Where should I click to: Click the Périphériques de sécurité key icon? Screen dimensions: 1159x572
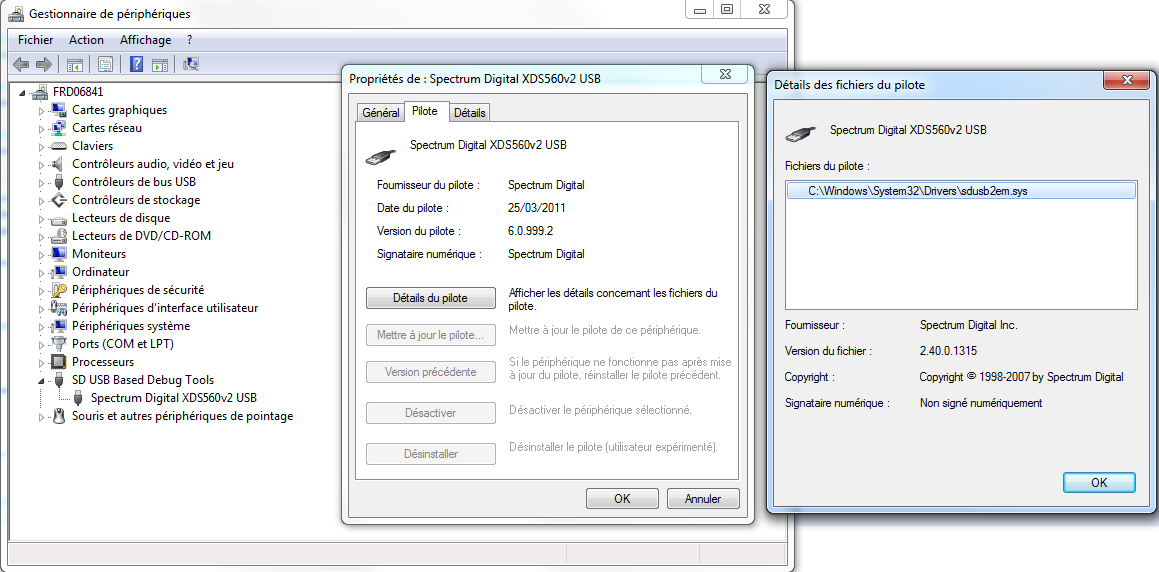coord(59,290)
